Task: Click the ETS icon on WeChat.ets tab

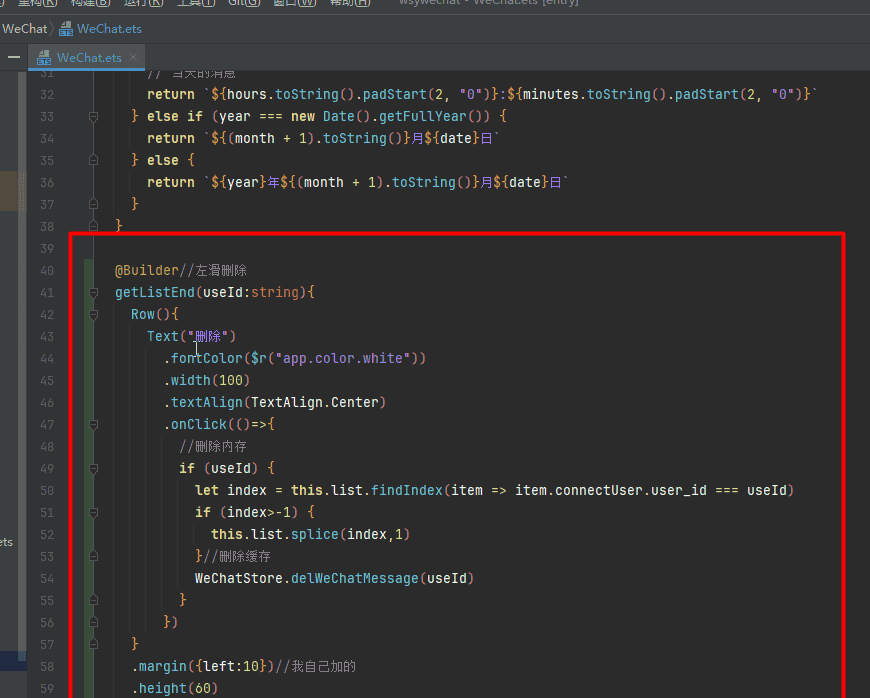Action: click(x=44, y=57)
